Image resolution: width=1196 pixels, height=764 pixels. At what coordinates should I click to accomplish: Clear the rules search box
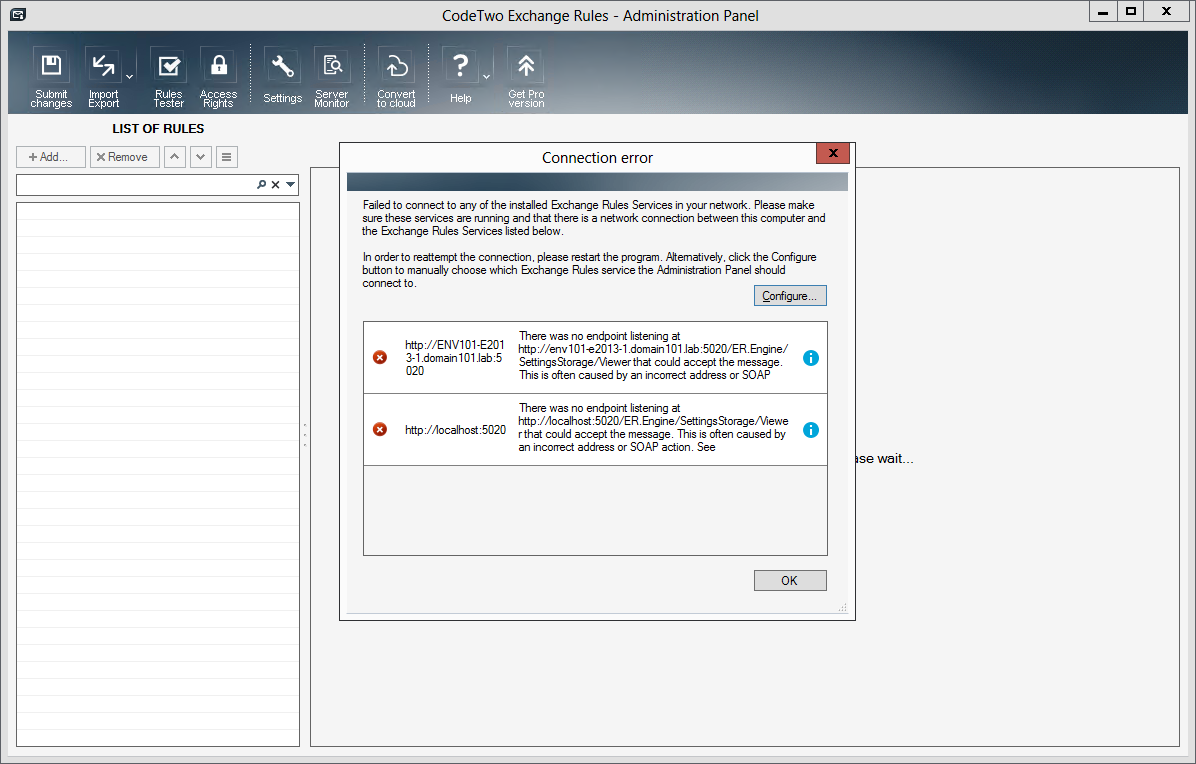coord(275,185)
